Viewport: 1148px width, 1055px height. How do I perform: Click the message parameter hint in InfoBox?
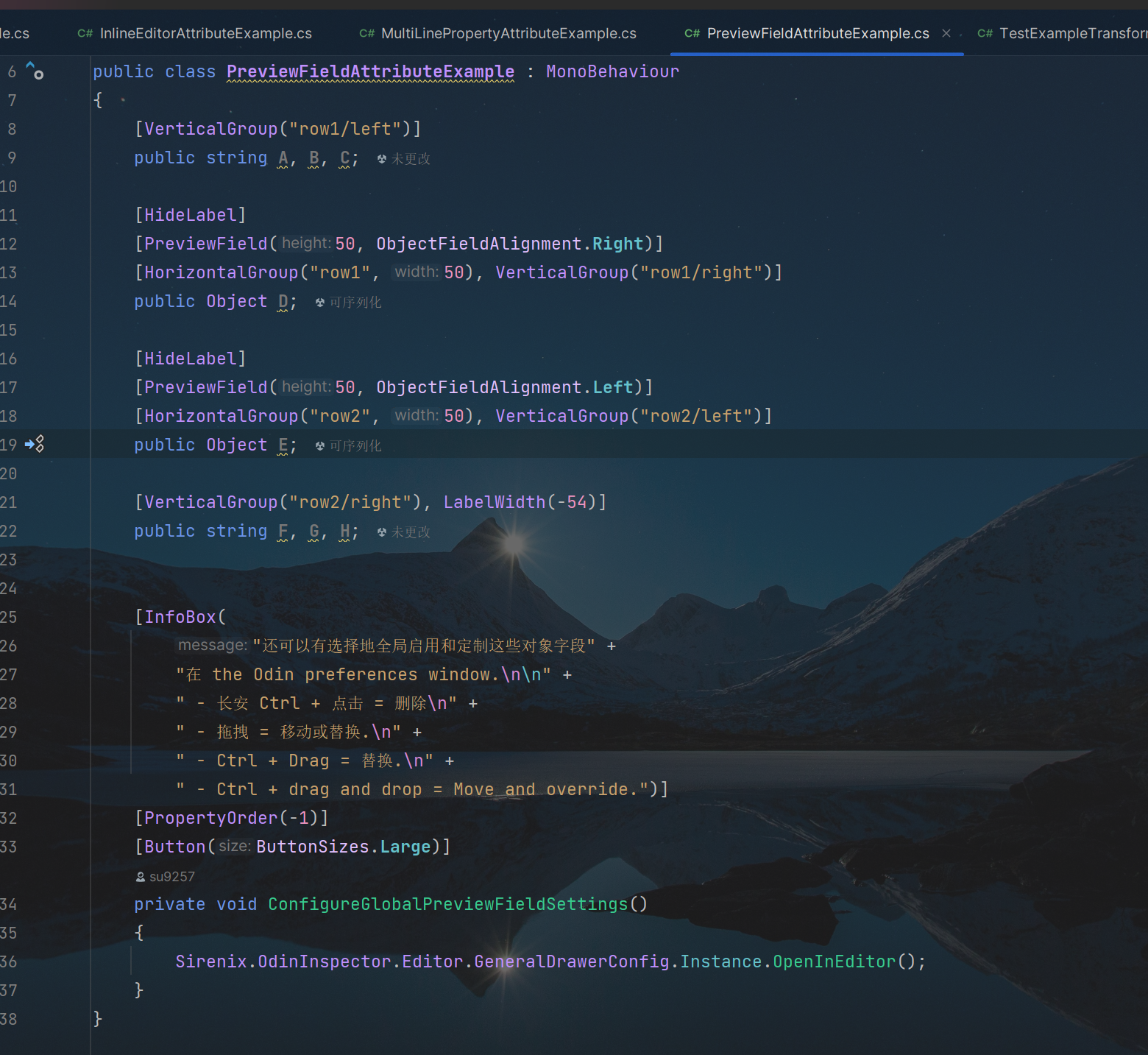point(213,645)
